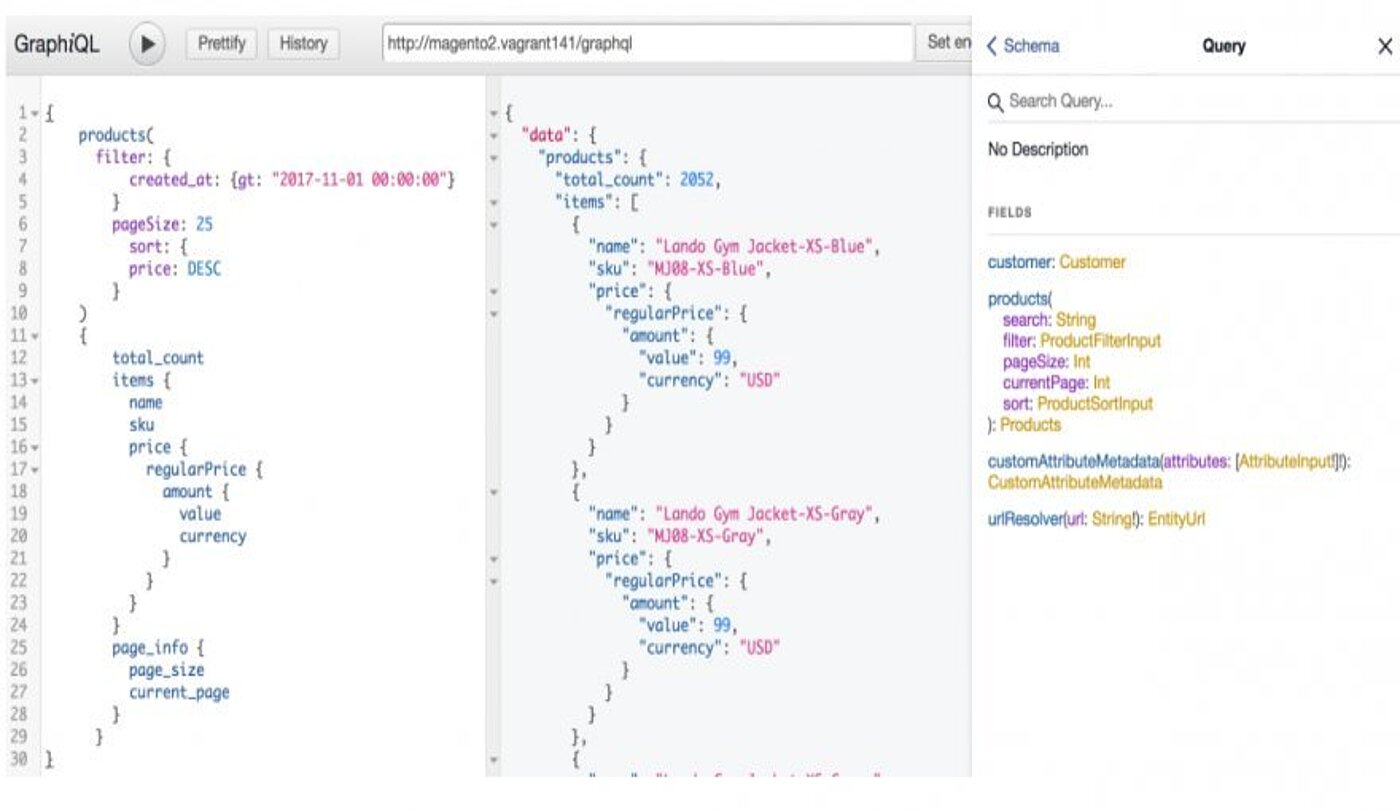The image size is (1400, 810).
Task: Fold the price block at line 16
Action: (x=35, y=448)
